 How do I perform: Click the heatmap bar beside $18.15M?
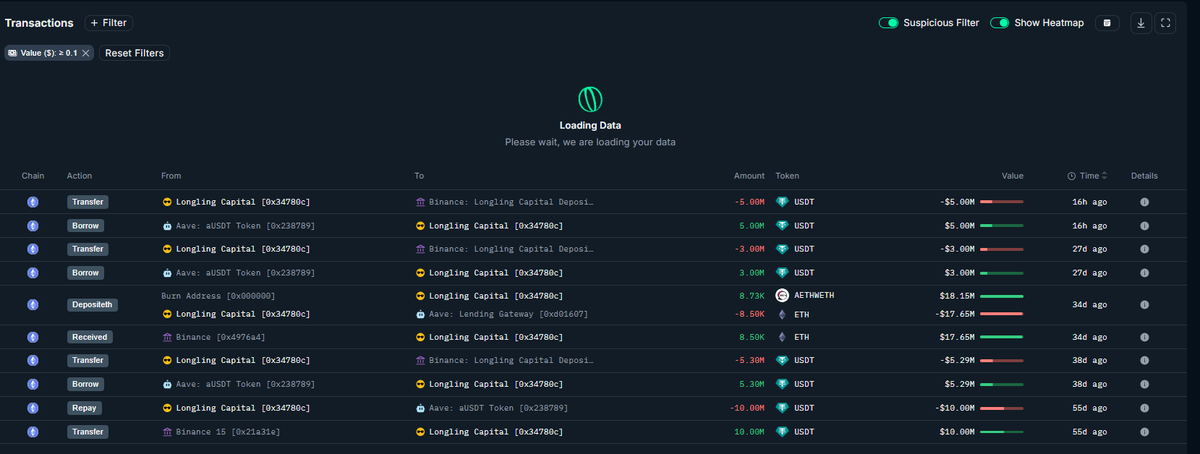(x=1001, y=296)
